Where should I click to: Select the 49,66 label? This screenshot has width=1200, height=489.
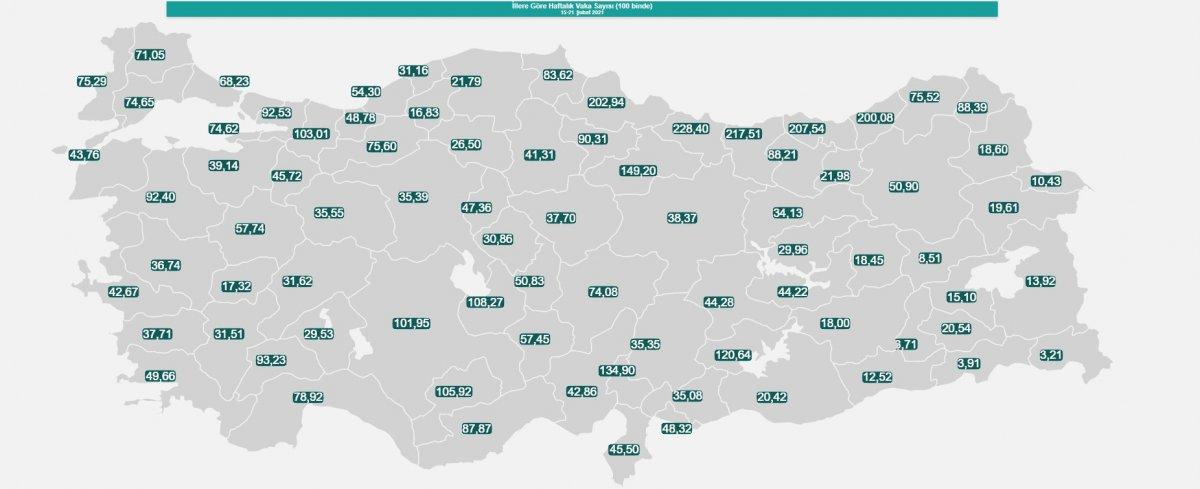tap(160, 375)
